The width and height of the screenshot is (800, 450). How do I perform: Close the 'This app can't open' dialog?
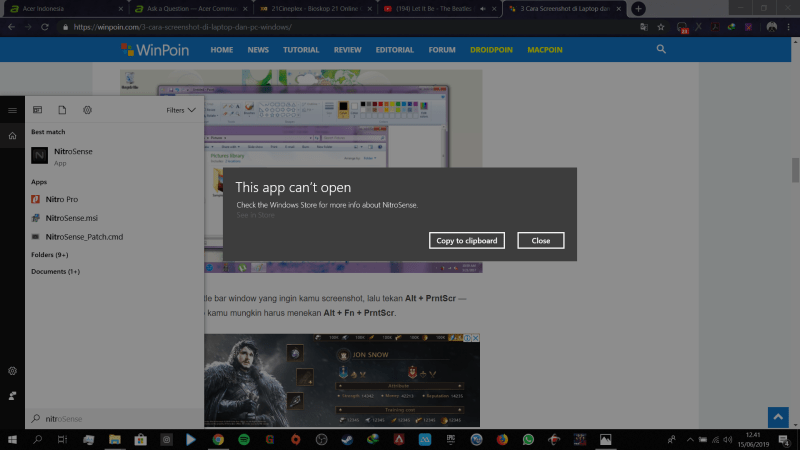[541, 240]
